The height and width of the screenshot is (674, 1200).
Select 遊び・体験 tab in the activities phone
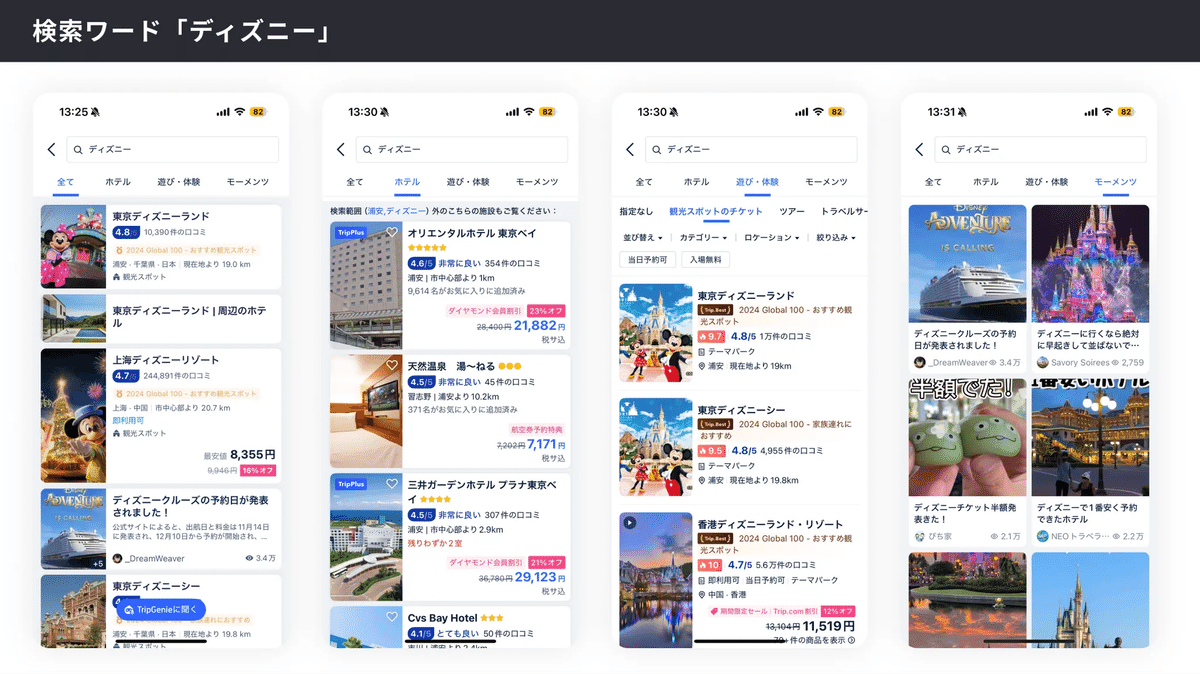[757, 182]
